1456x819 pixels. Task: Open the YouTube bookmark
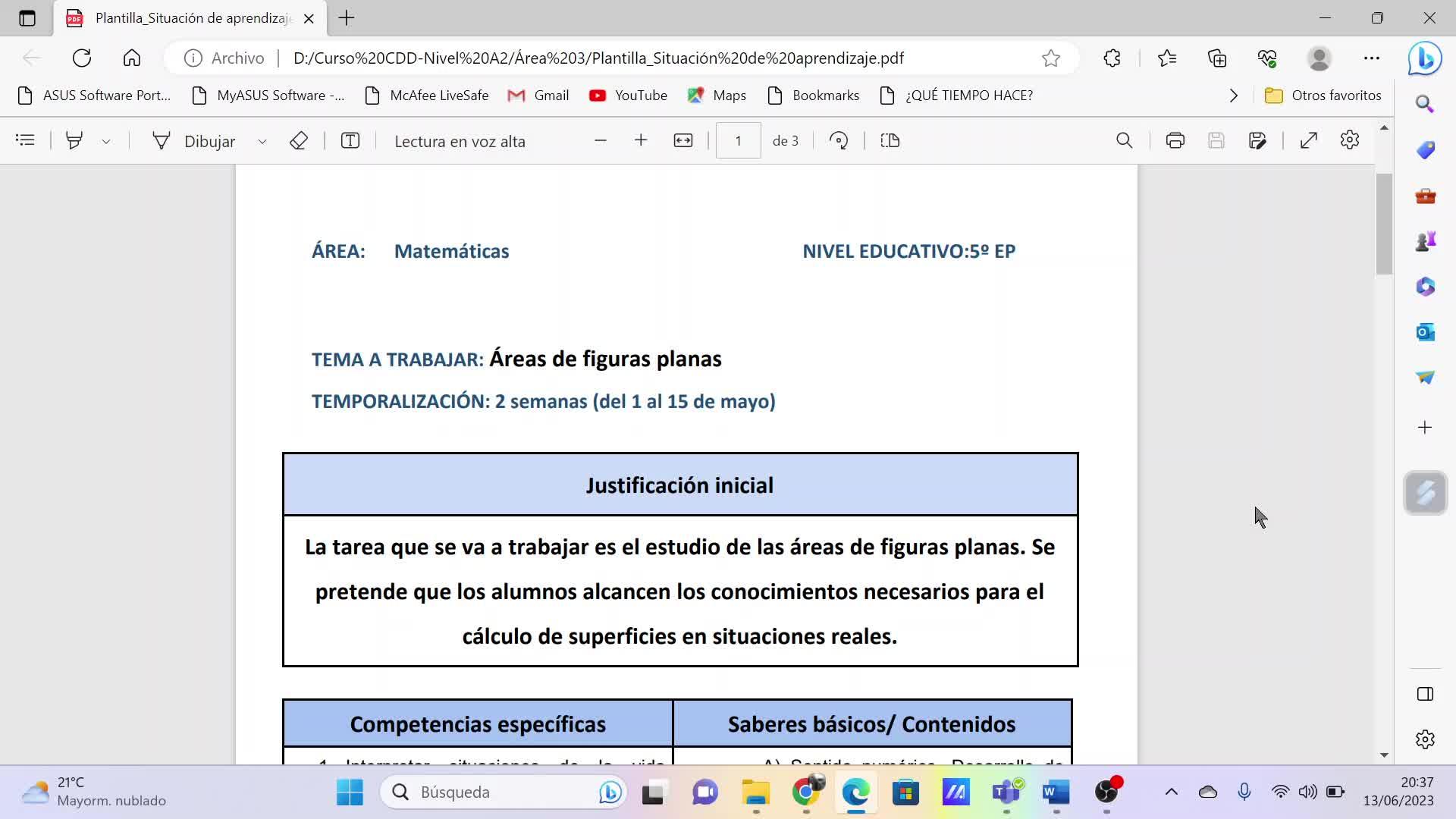628,96
